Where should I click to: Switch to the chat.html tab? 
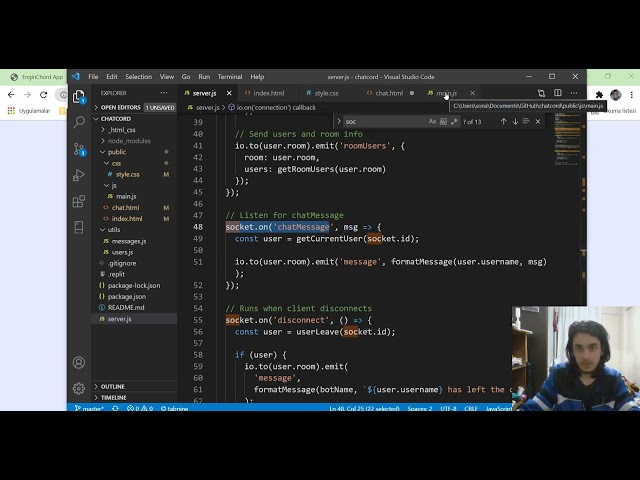(x=389, y=93)
